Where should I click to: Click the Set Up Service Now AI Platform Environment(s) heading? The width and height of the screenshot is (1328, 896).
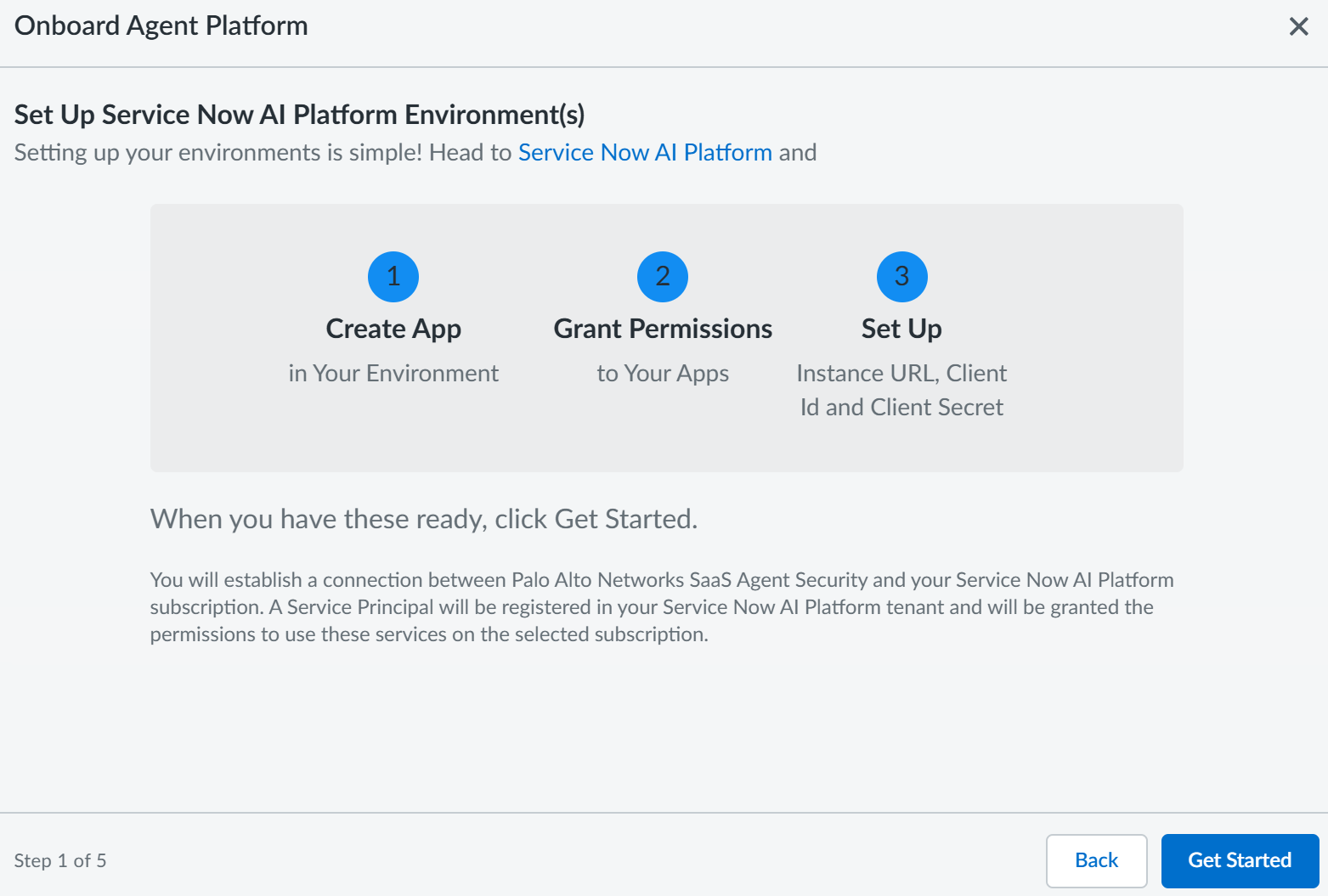(x=299, y=115)
